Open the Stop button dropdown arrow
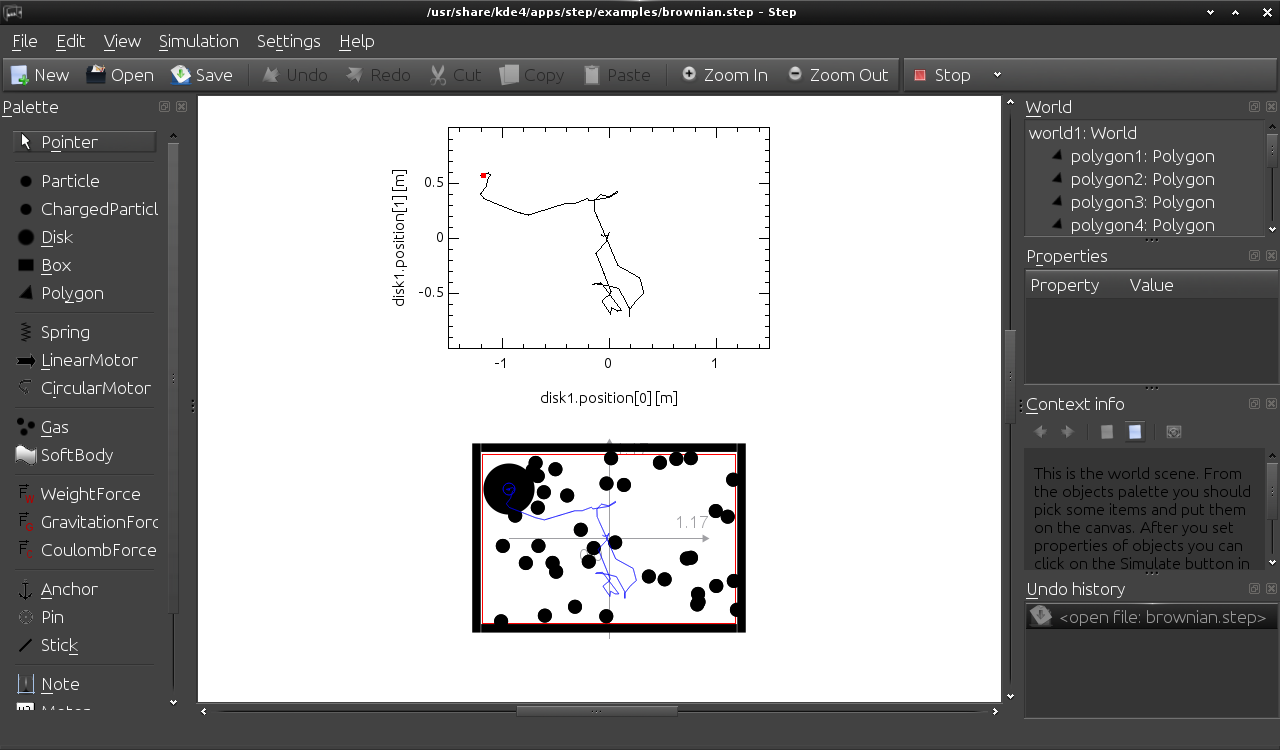This screenshot has width=1280, height=750. (x=997, y=75)
